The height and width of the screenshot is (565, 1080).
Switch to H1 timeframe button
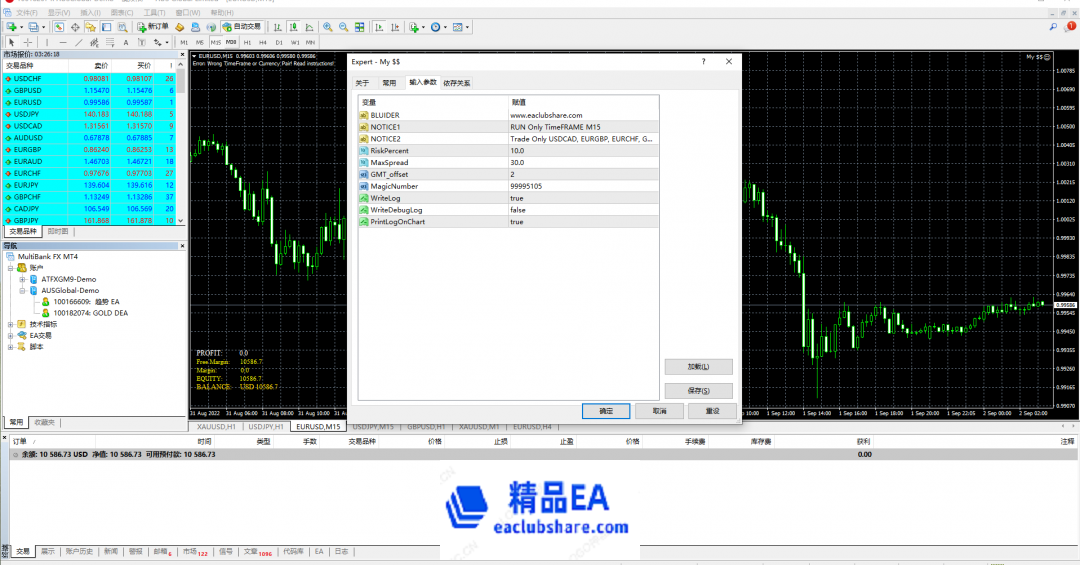(247, 42)
